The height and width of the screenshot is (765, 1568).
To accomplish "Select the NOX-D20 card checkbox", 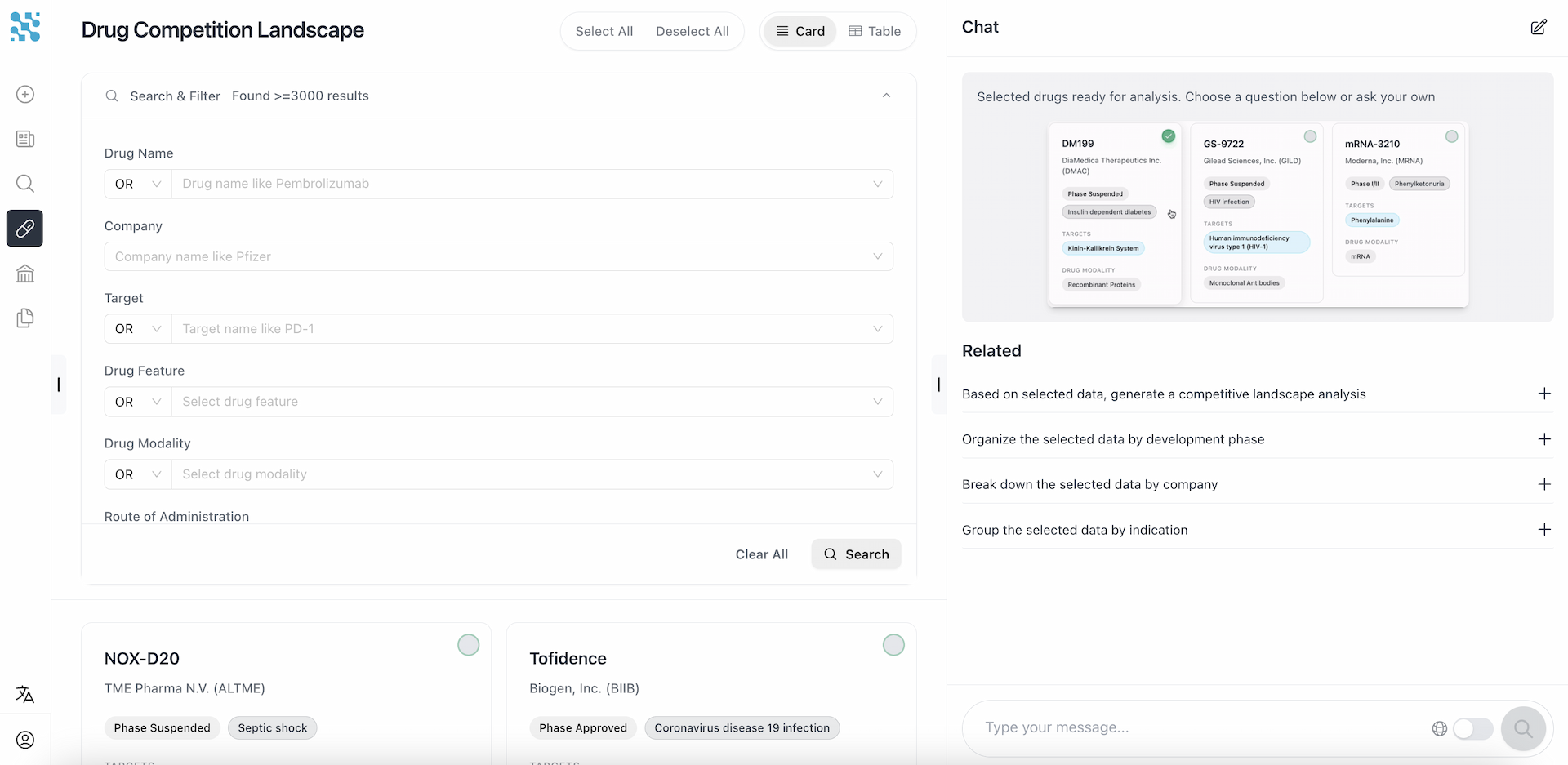I will [x=469, y=645].
